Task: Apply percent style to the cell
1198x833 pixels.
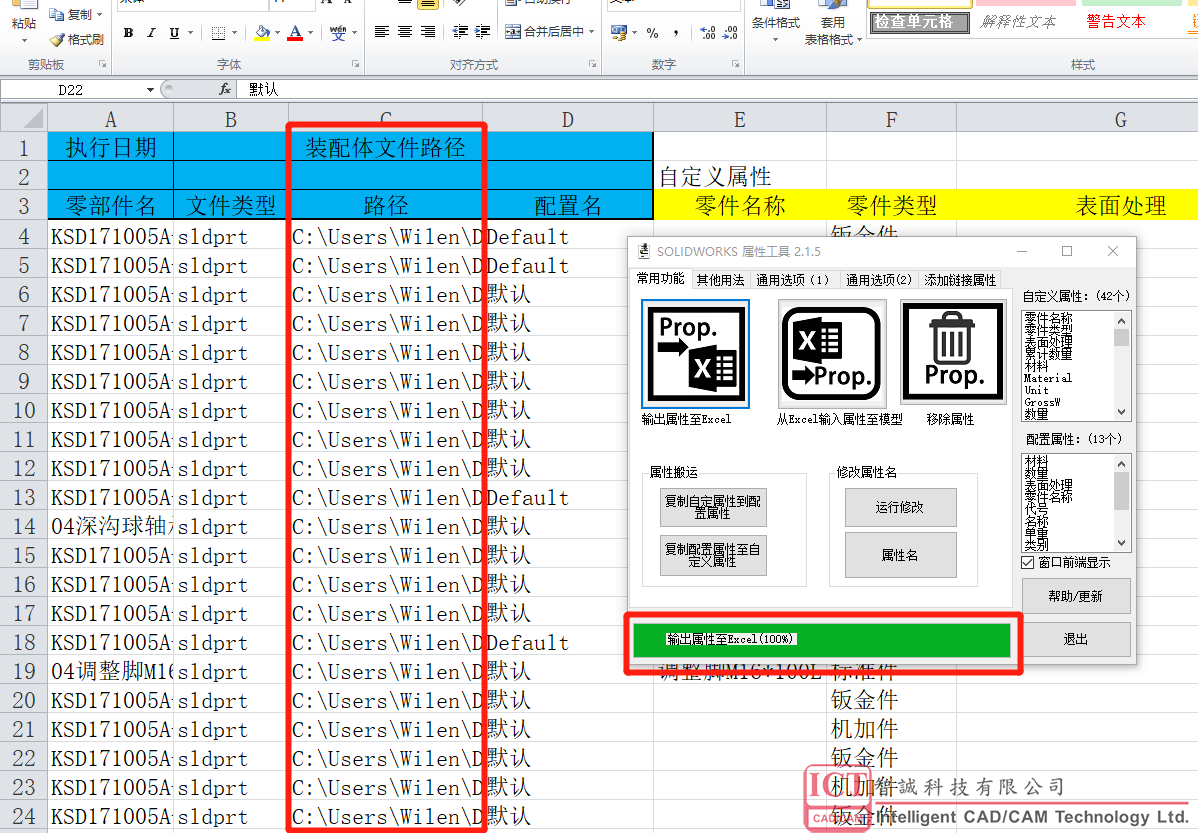Action: [x=652, y=33]
